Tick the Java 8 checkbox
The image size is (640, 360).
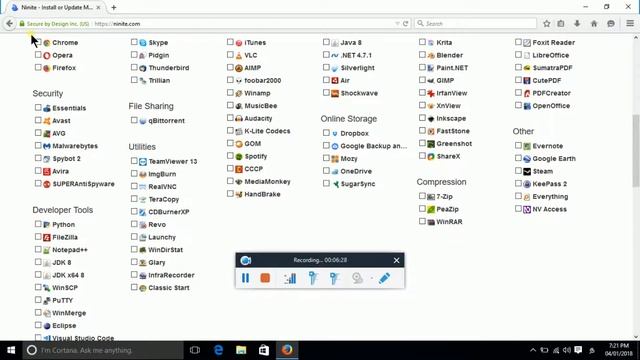326,42
